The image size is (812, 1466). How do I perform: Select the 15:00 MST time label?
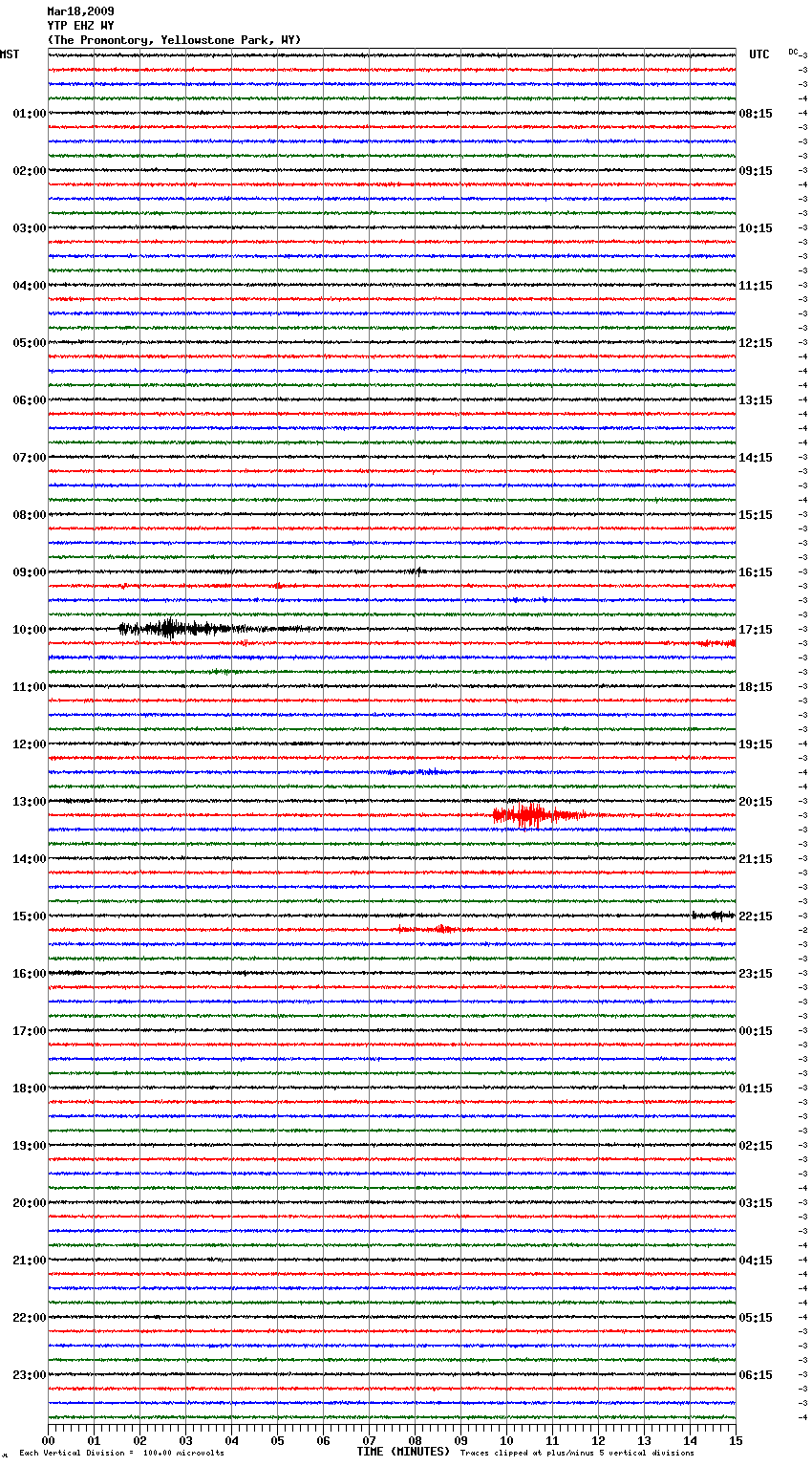coord(29,916)
